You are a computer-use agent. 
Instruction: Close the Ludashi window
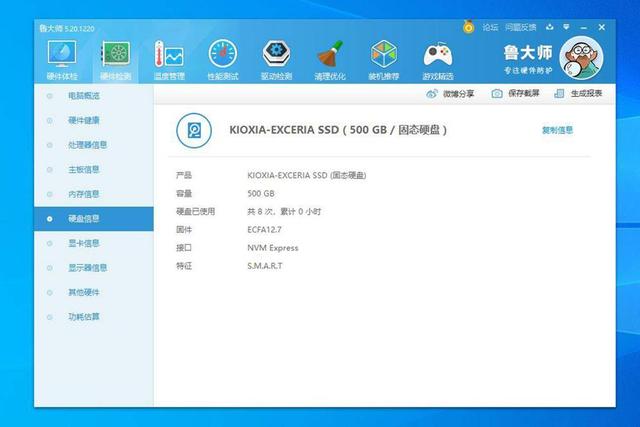click(x=602, y=27)
